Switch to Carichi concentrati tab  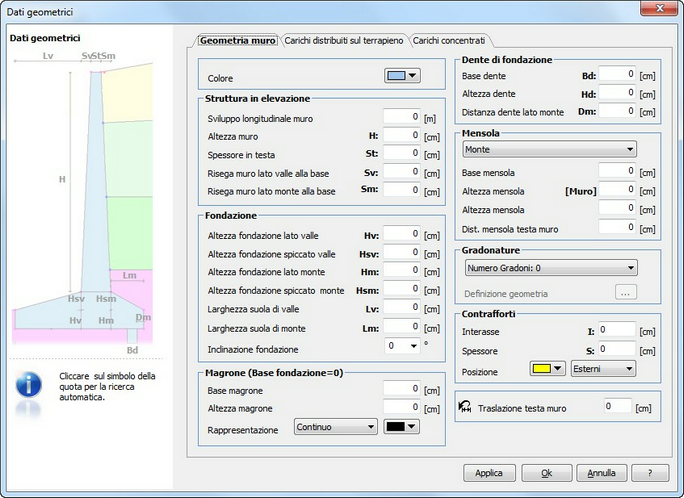point(449,41)
